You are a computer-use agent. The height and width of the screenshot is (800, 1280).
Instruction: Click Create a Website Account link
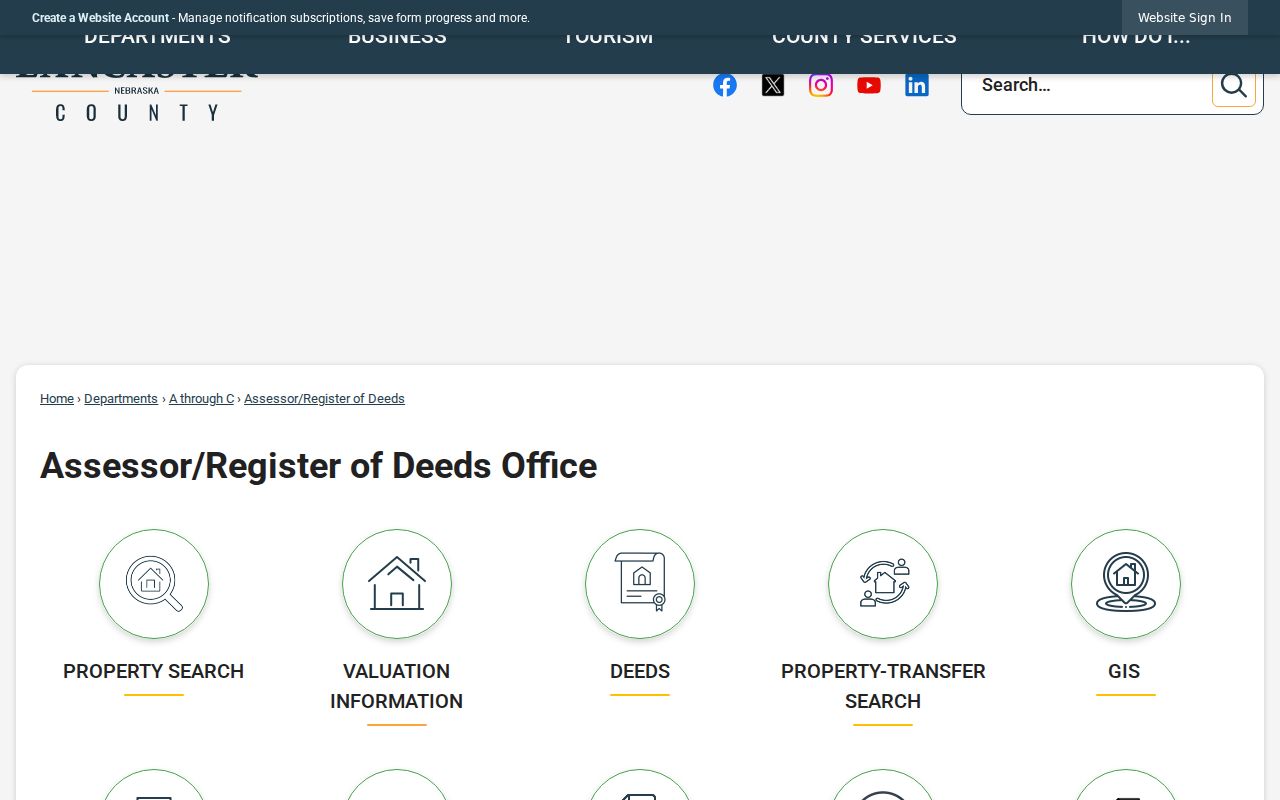point(100,18)
